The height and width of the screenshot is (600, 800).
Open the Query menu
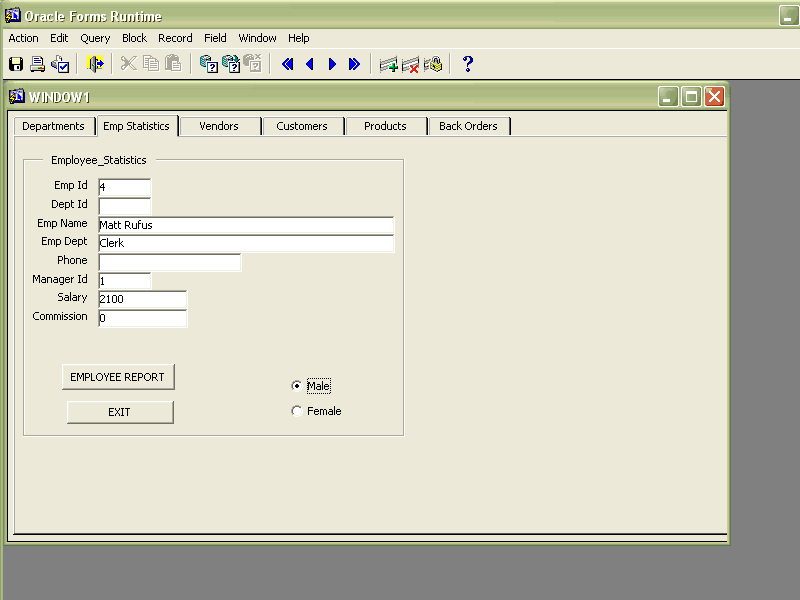[95, 38]
